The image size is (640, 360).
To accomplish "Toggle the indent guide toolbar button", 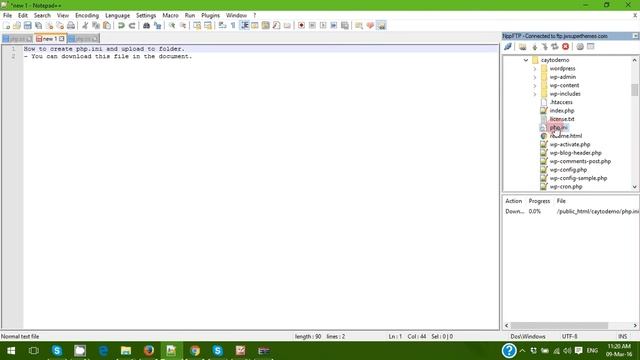I will pos(244,25).
